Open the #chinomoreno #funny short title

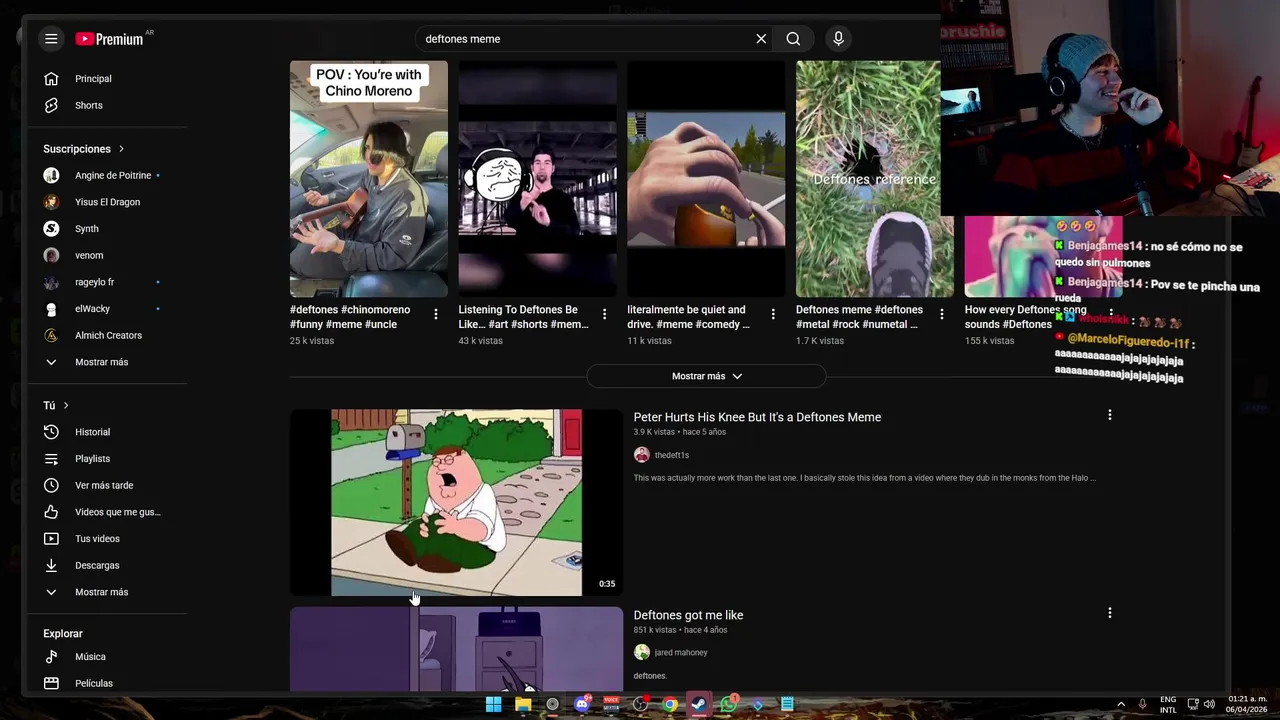(x=350, y=317)
